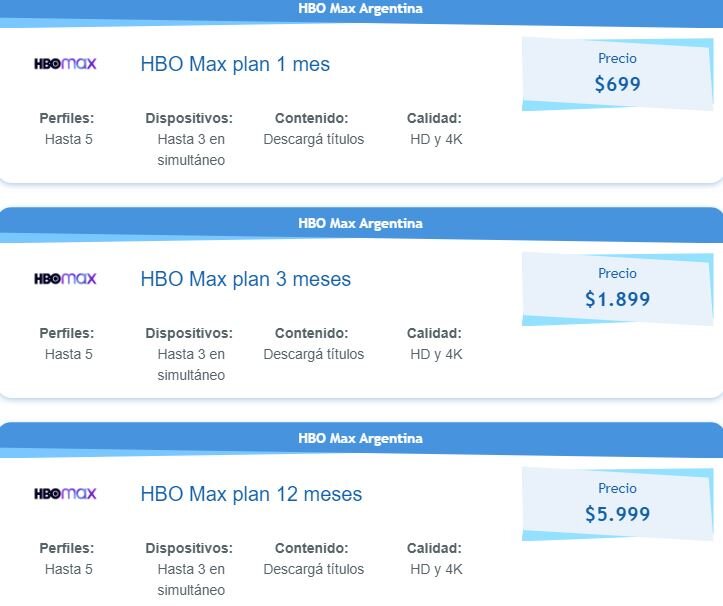
Task: Click 'Hasta 3 en simultáneo' in 3 meses plan
Action: coord(191,364)
